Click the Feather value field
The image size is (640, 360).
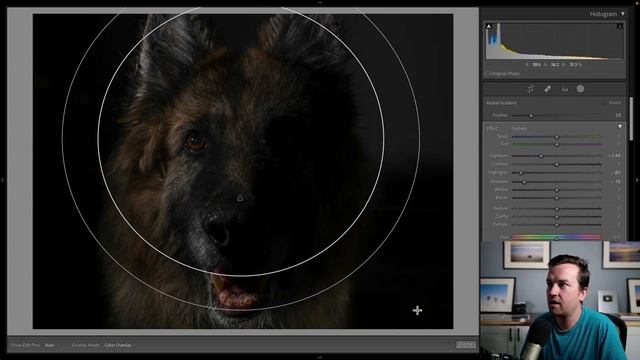618,116
